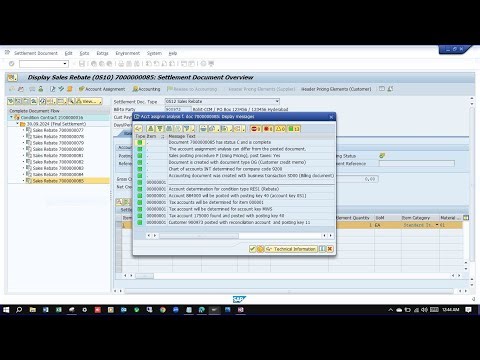Open the Item Category dropdown in item row
The height and width of the screenshot is (360, 480).
click(x=437, y=225)
